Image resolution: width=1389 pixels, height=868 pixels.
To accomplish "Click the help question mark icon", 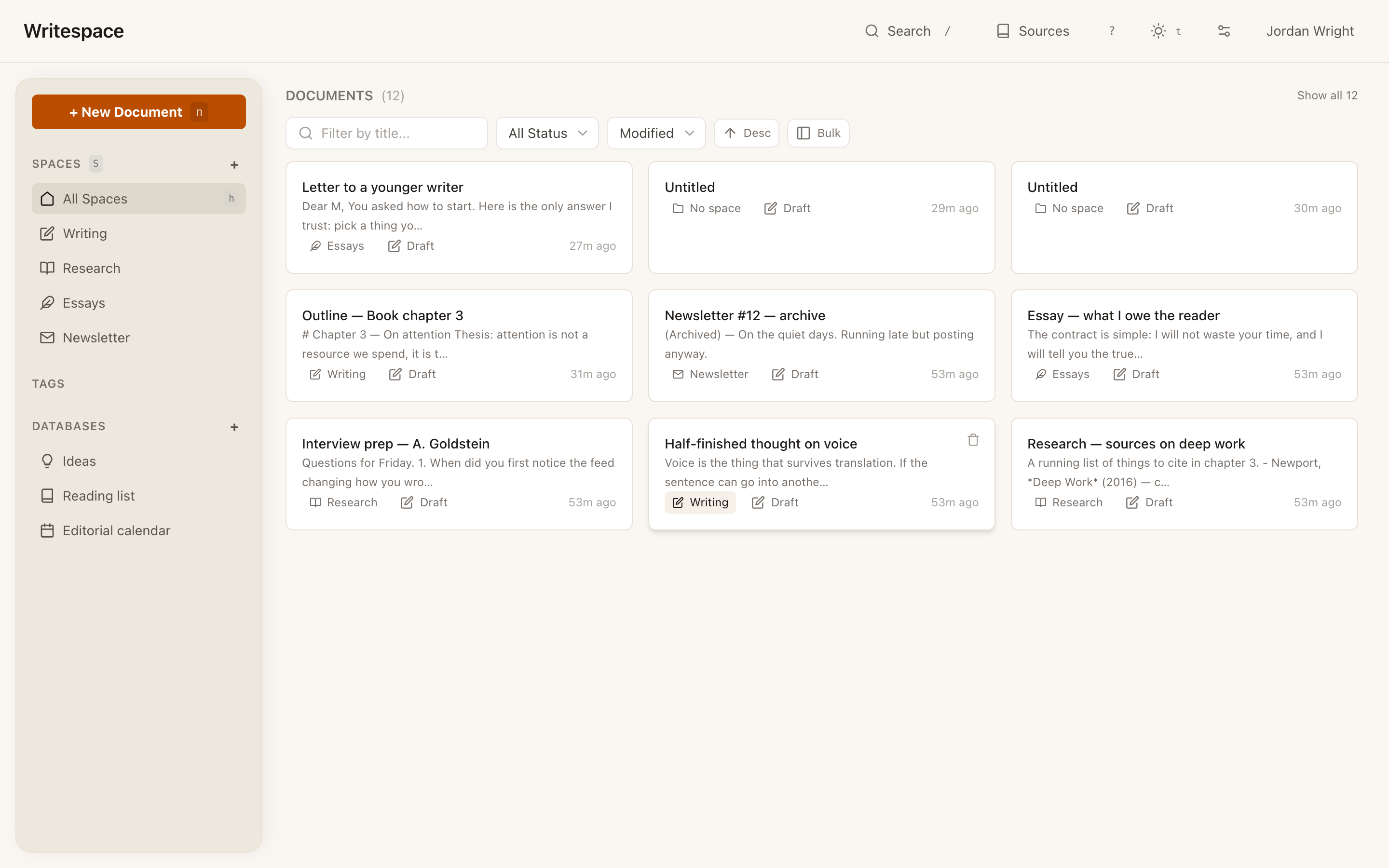I will [1111, 30].
